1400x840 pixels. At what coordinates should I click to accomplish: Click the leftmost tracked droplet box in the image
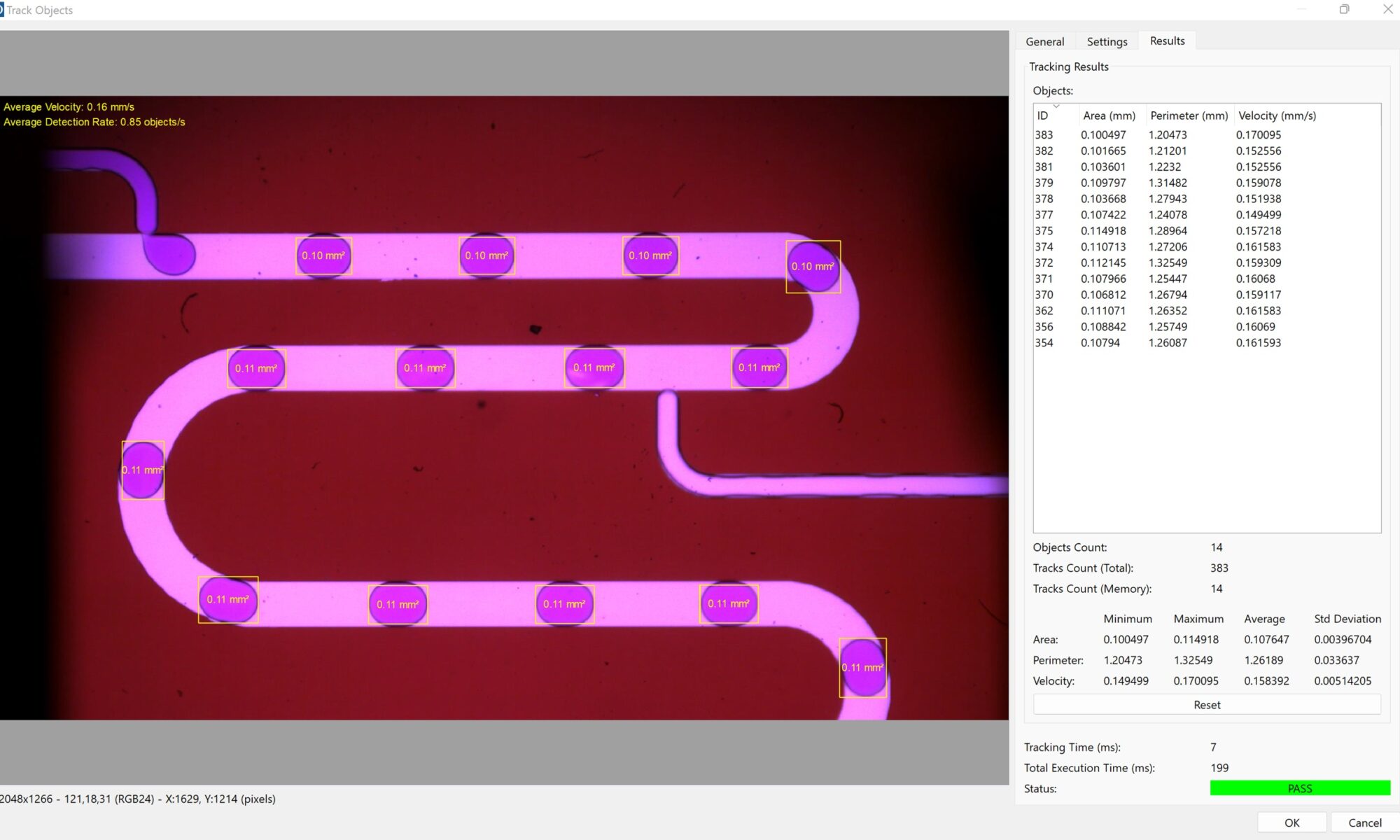(x=143, y=470)
